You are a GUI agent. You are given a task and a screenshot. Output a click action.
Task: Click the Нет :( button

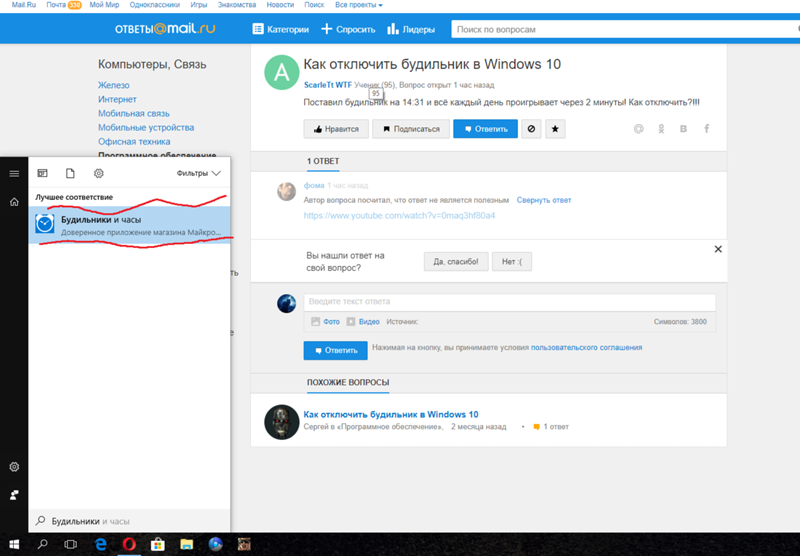pyautogui.click(x=512, y=262)
